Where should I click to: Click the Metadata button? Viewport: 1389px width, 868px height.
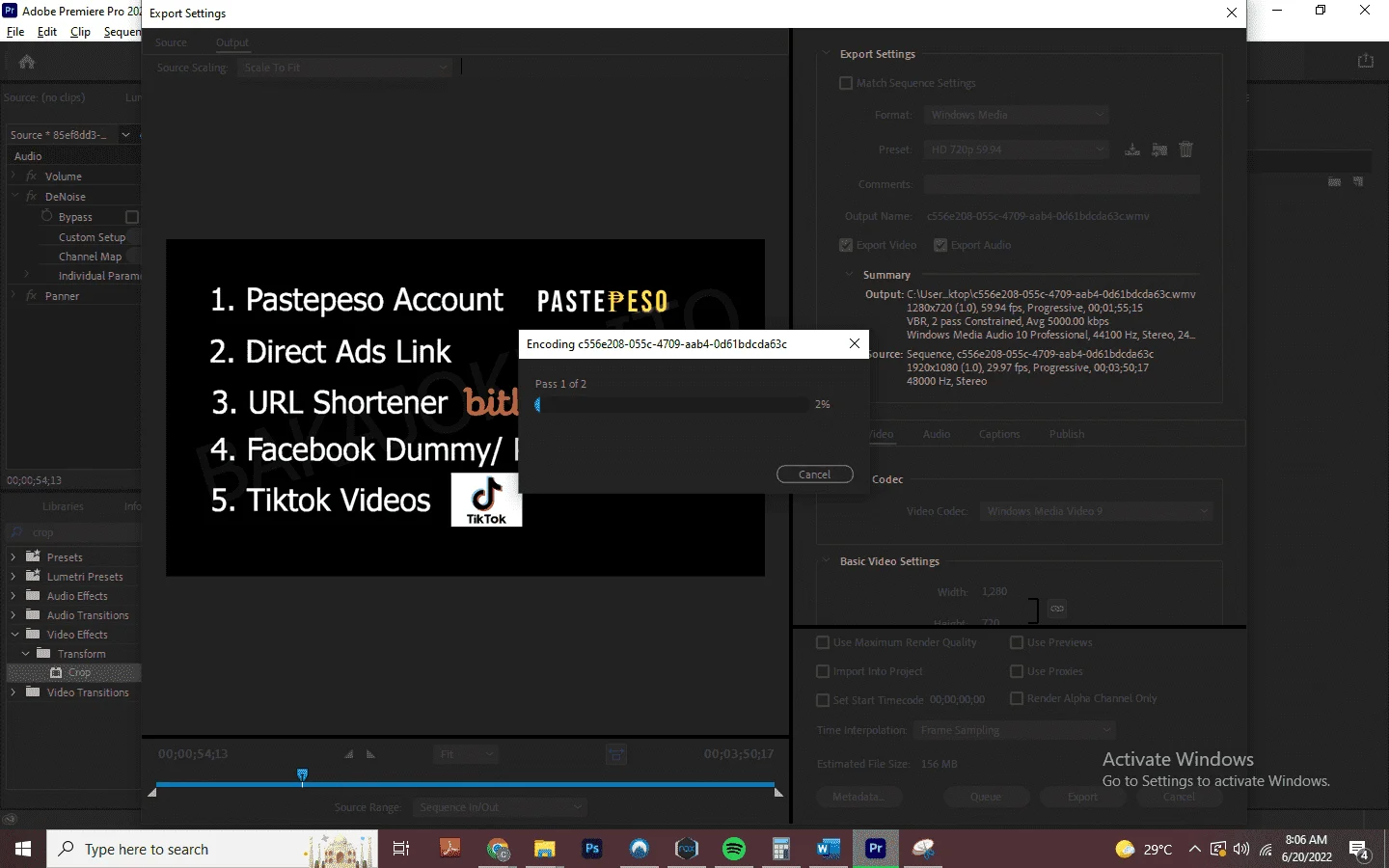pyautogui.click(x=858, y=797)
